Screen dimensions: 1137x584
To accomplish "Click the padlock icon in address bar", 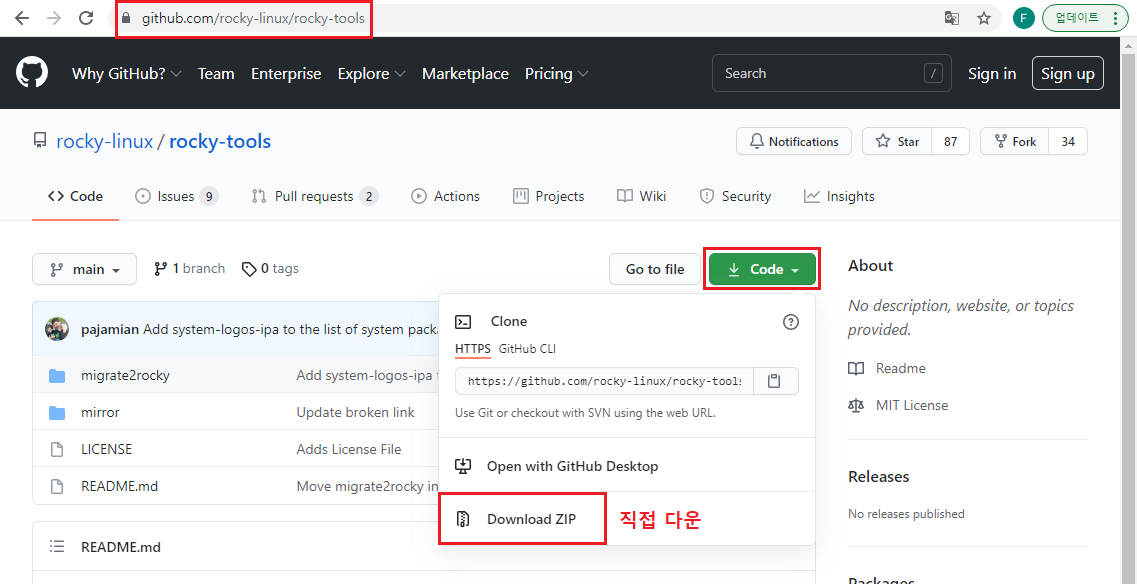I will 127,18.
